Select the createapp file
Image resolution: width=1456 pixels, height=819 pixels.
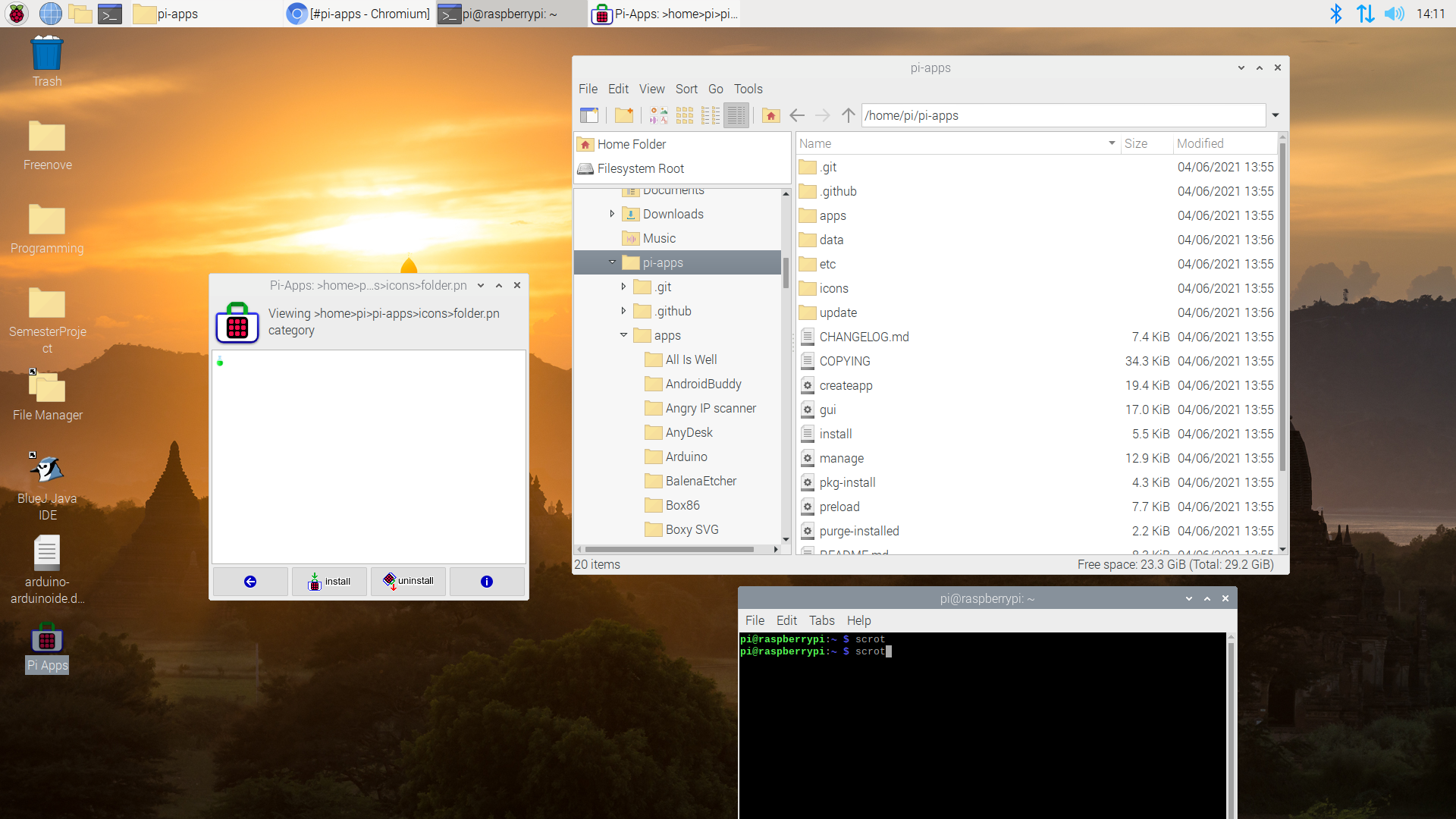pyautogui.click(x=846, y=385)
